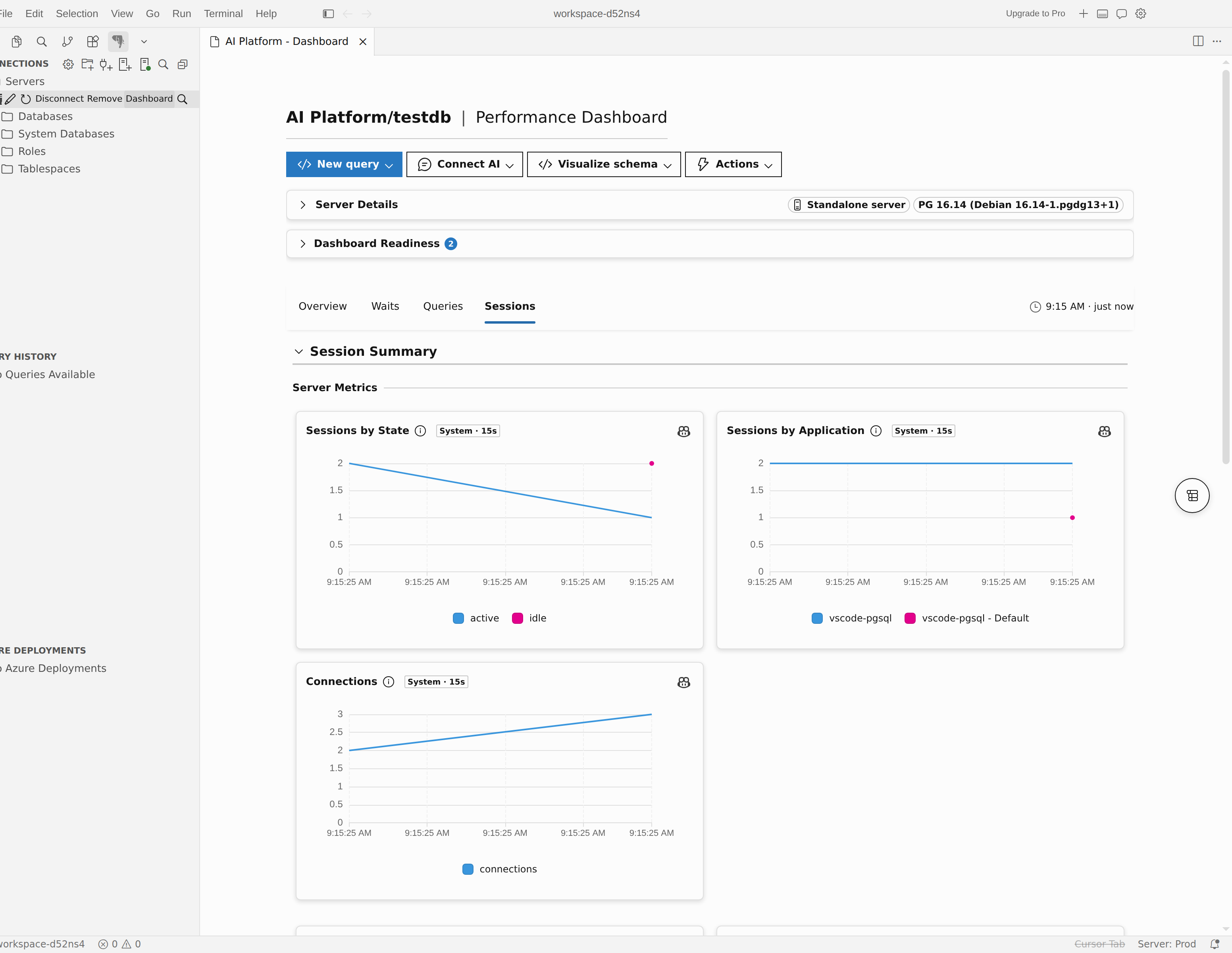Click the split editor icon
The height and width of the screenshot is (953, 1232).
tap(1198, 41)
